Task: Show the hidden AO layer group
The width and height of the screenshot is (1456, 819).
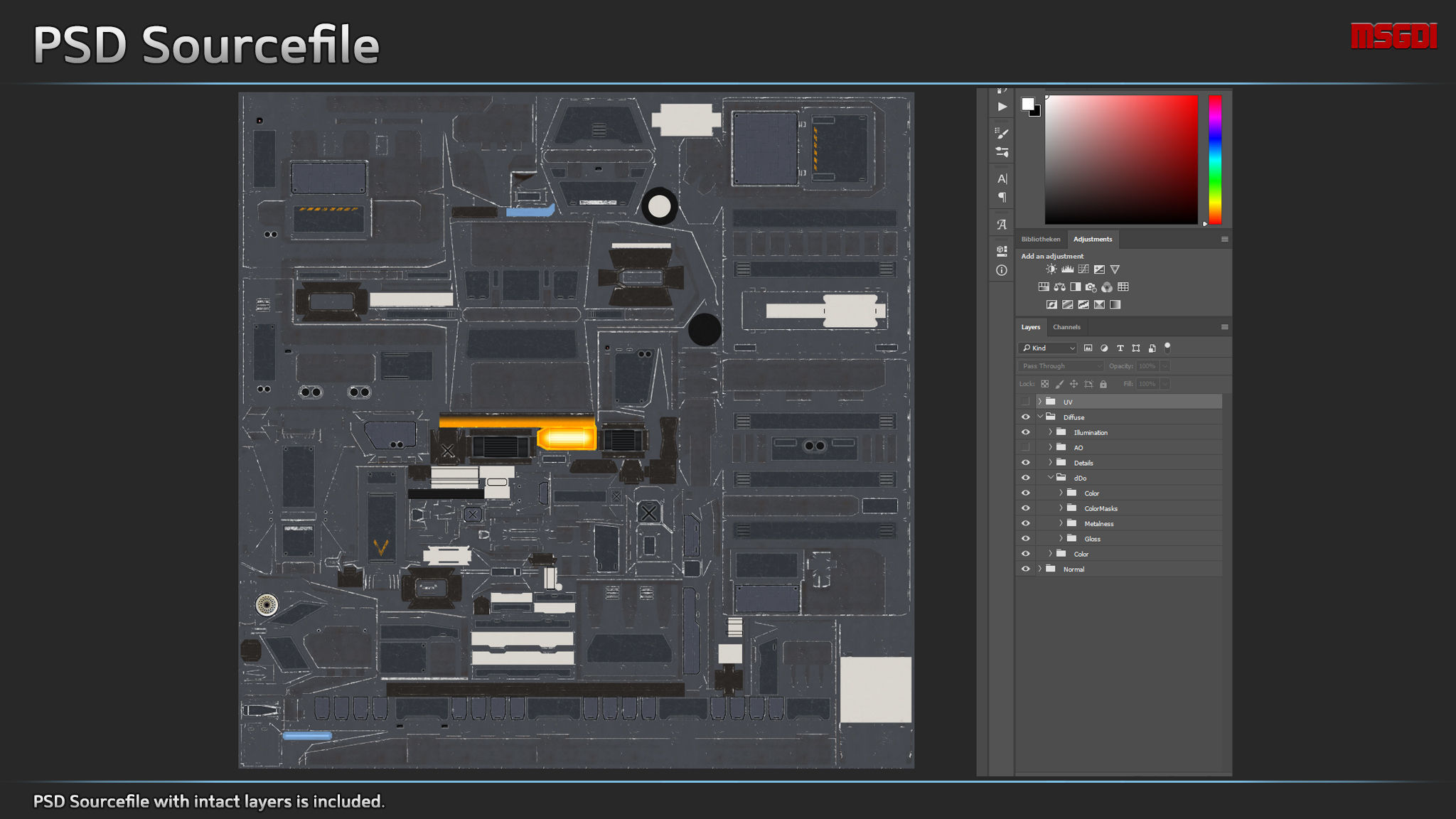Action: pos(1025,448)
